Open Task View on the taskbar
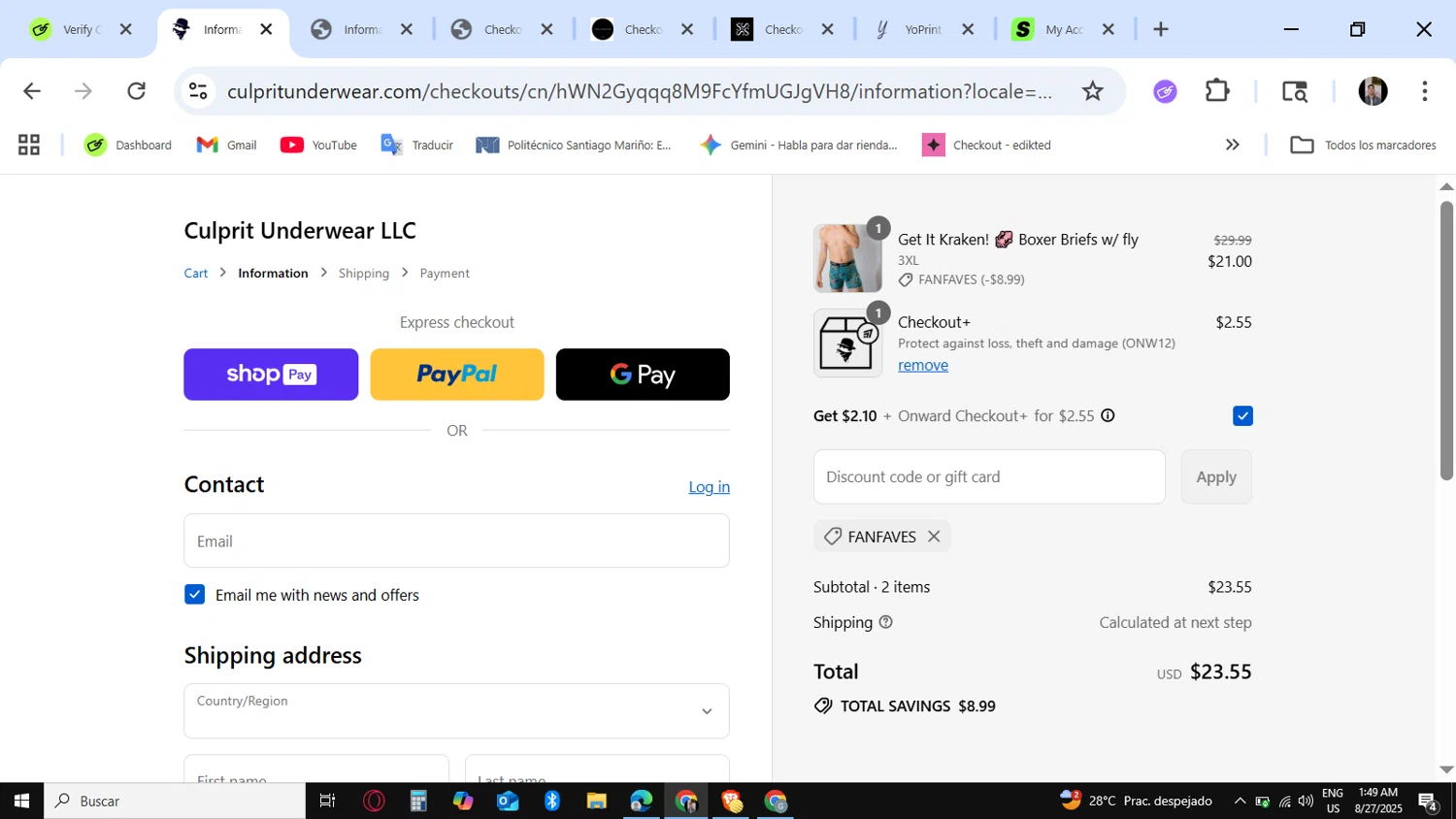The image size is (1456, 819). [x=327, y=801]
